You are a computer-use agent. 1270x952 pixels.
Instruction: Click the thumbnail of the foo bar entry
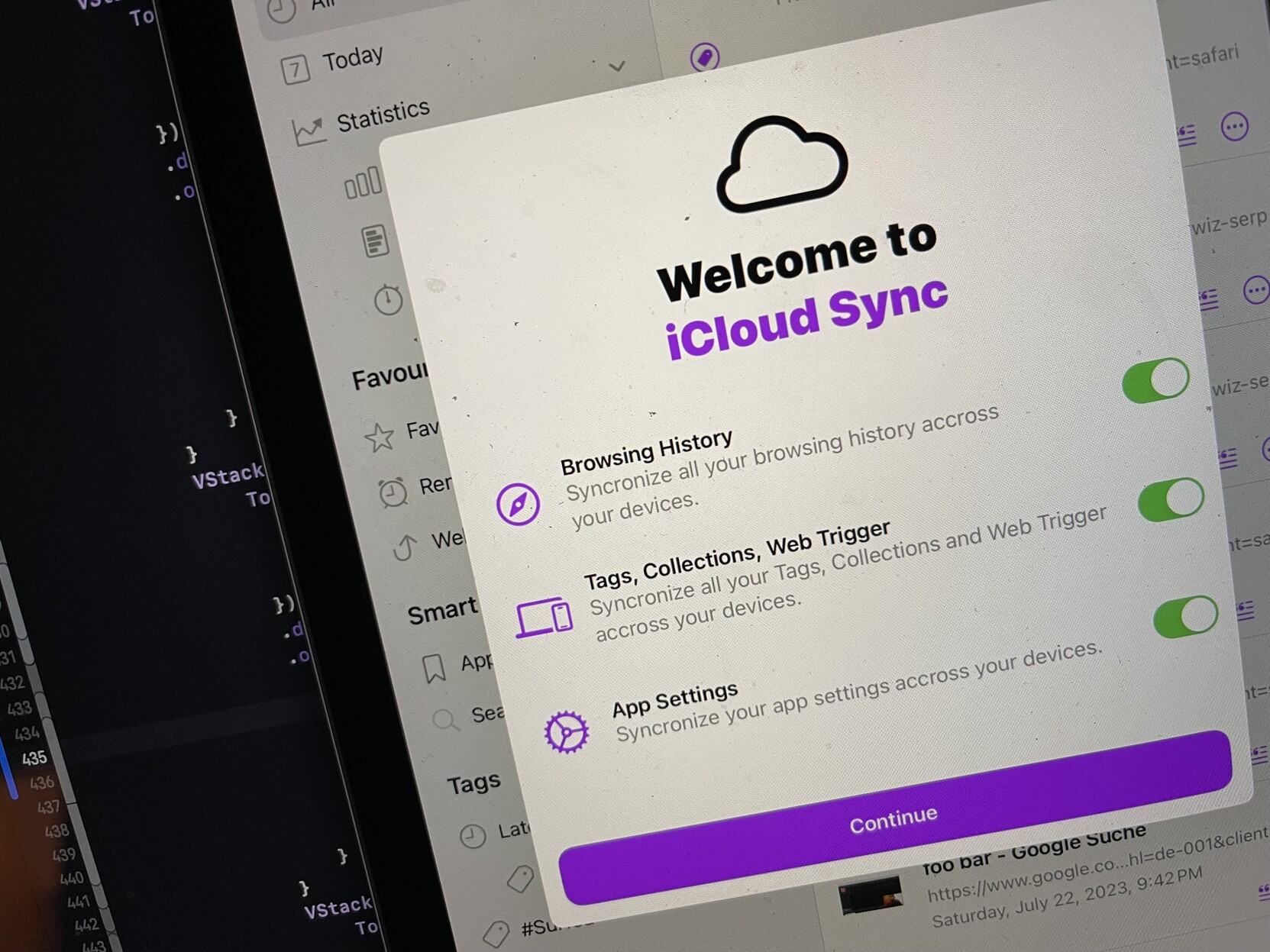tap(871, 895)
